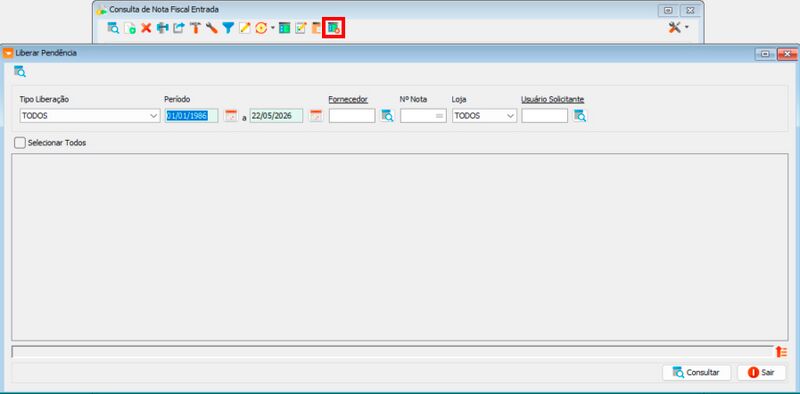Image resolution: width=800 pixels, height=394 pixels.
Task: Click the orange clipboard icon in toolbar
Action: [316, 28]
